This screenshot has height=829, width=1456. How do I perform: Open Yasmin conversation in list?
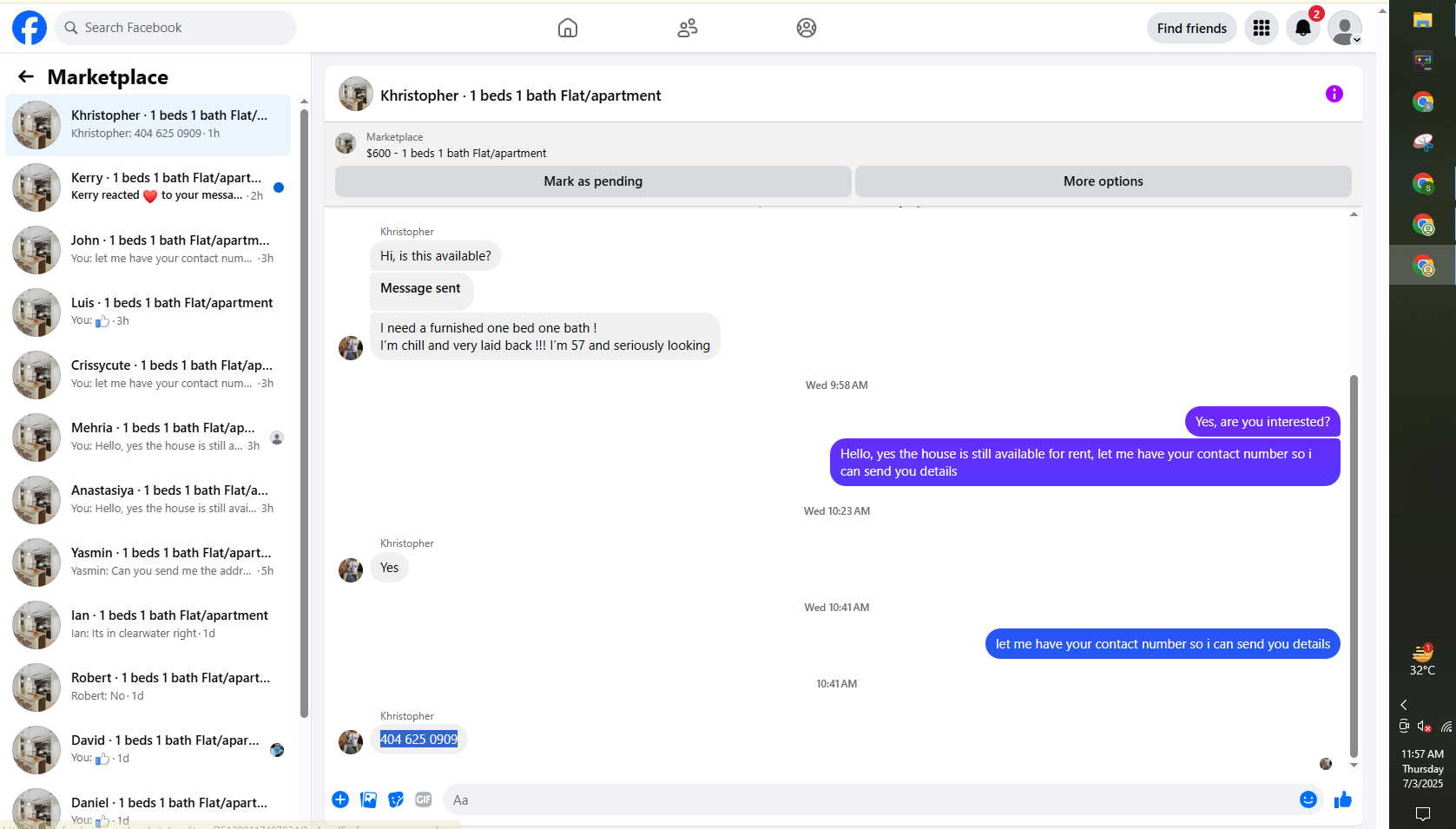pyautogui.click(x=148, y=563)
